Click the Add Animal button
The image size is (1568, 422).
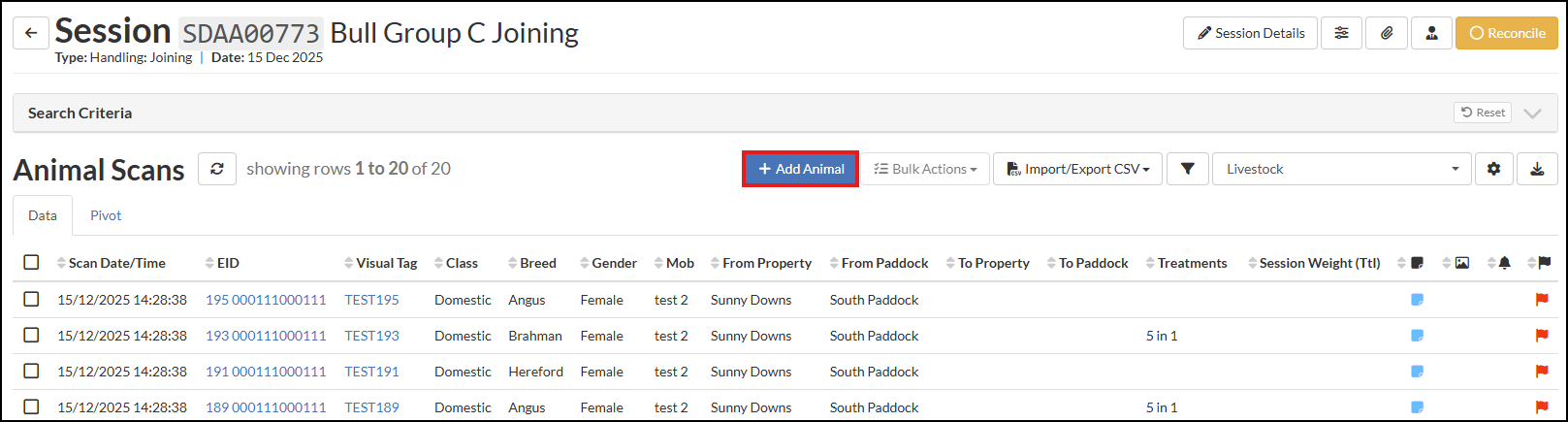[x=800, y=169]
